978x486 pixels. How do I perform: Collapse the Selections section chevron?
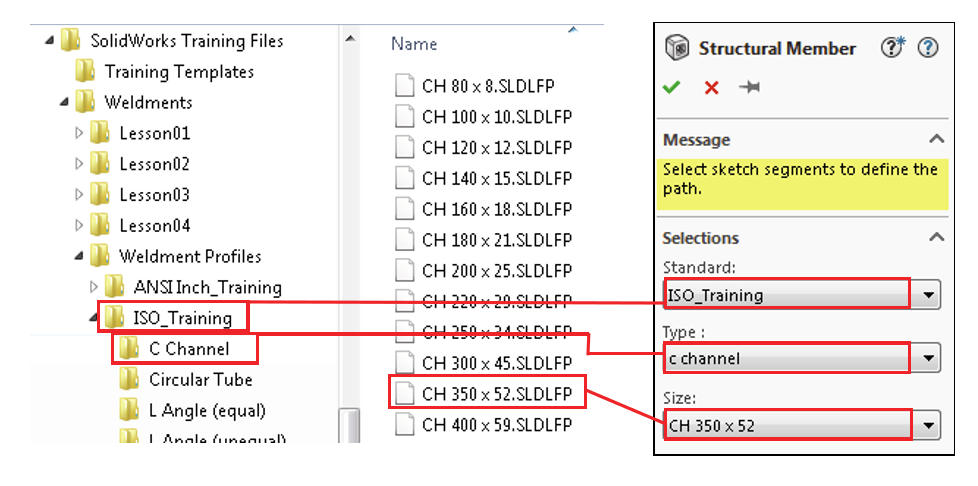[x=936, y=237]
